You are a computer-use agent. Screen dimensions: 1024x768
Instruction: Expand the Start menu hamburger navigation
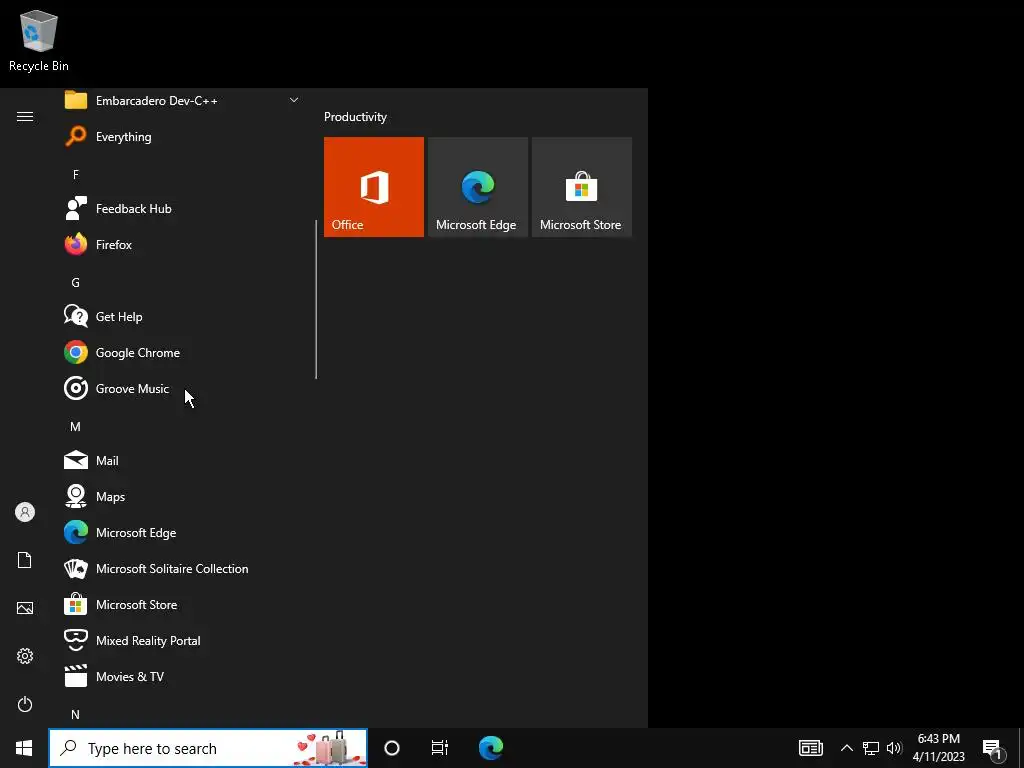[25, 116]
